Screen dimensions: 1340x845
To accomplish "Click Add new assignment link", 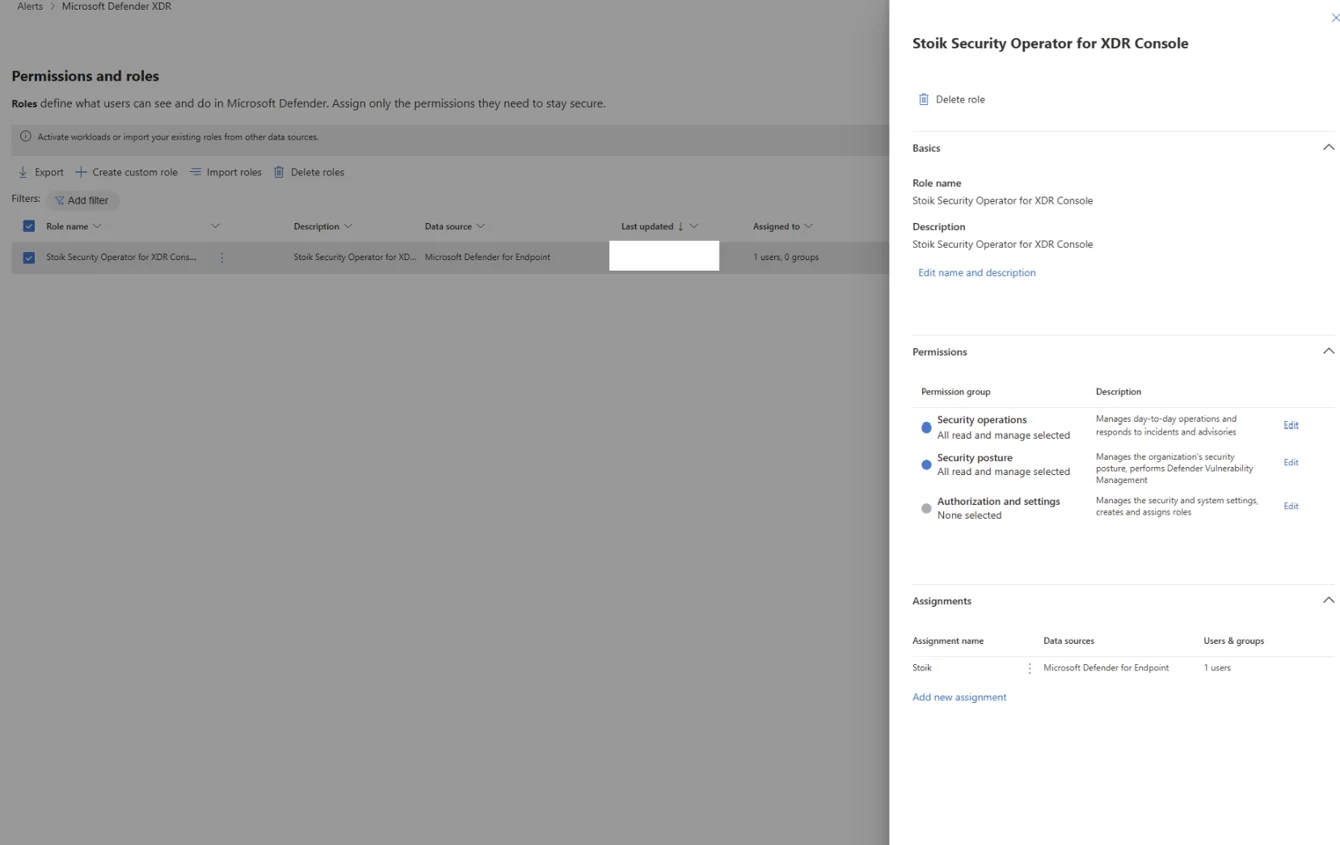I will [x=959, y=697].
